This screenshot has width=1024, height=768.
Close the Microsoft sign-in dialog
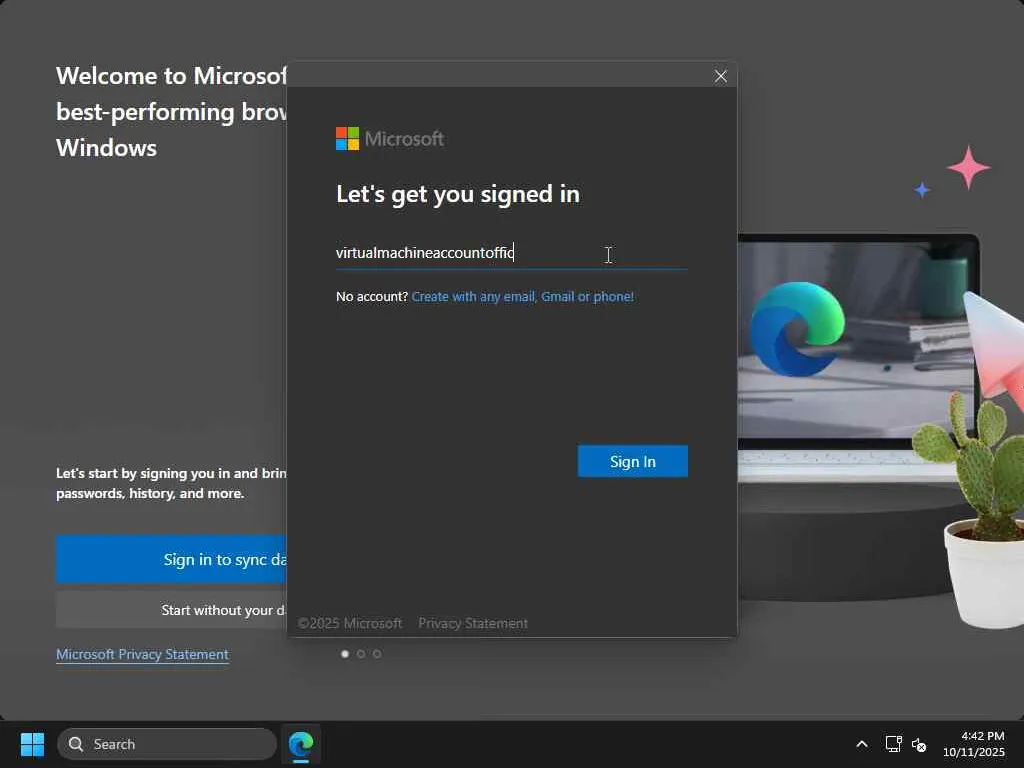tap(720, 76)
